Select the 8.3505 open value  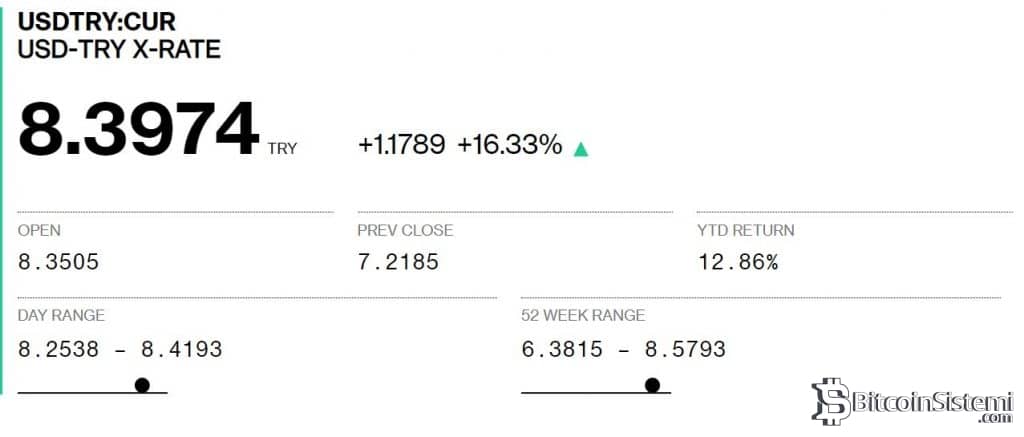pyautogui.click(x=58, y=262)
